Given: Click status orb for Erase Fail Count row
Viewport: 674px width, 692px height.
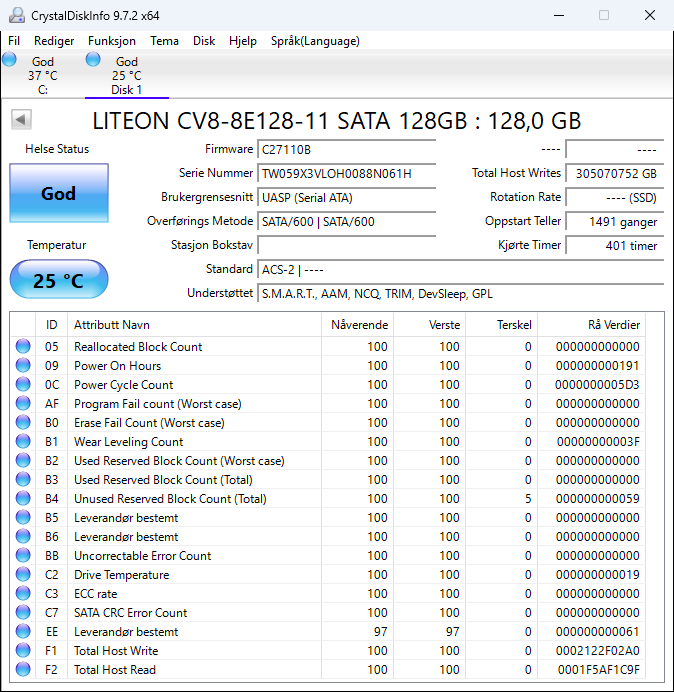Looking at the screenshot, I should coord(23,422).
